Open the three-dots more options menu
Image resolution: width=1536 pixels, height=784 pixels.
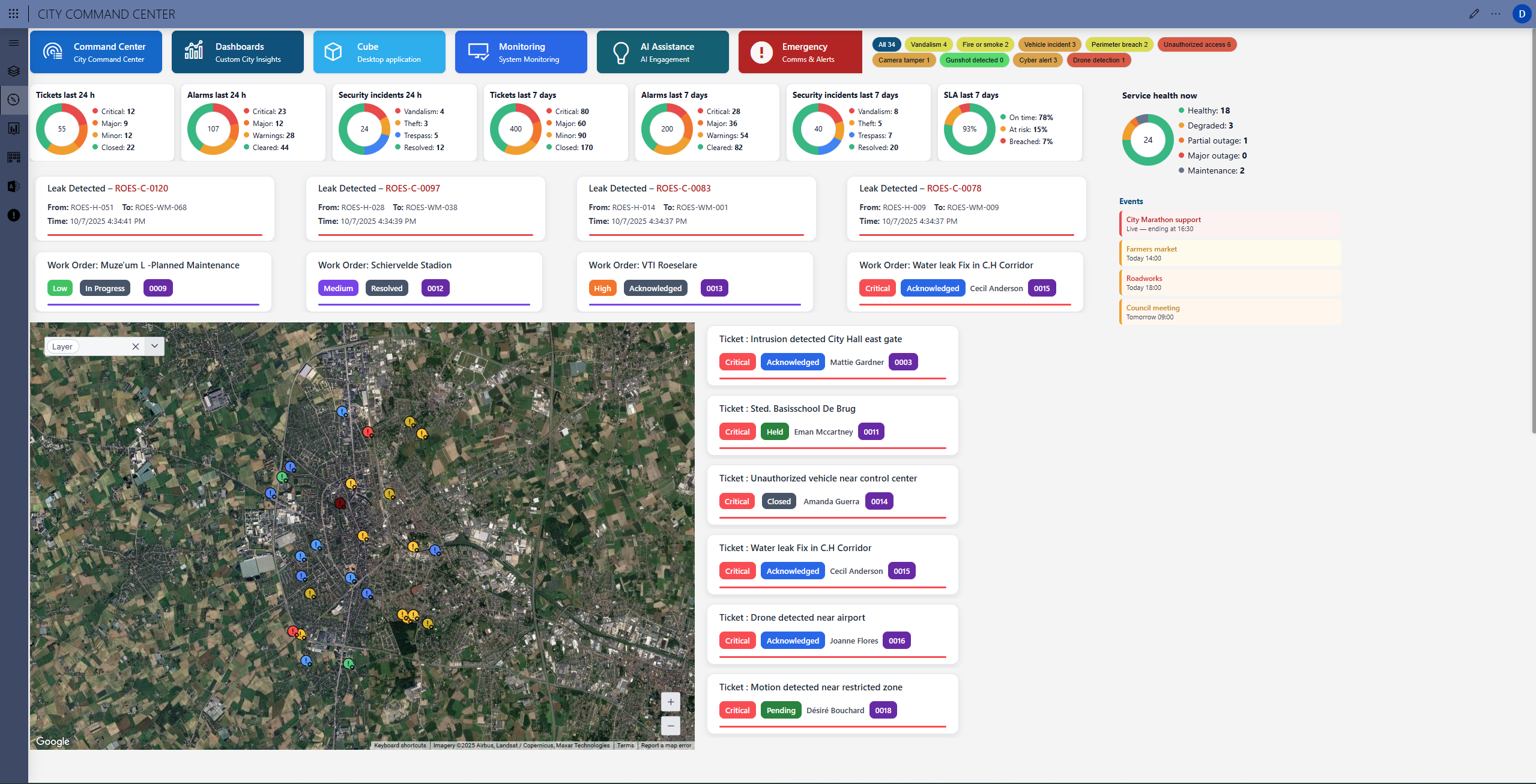click(1495, 14)
